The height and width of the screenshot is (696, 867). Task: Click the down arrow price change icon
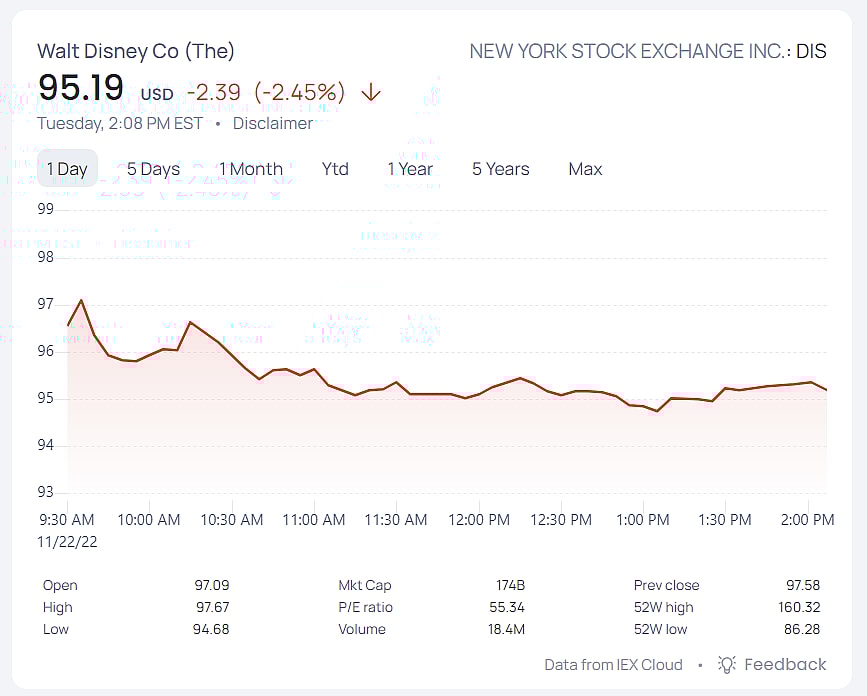[x=371, y=93]
